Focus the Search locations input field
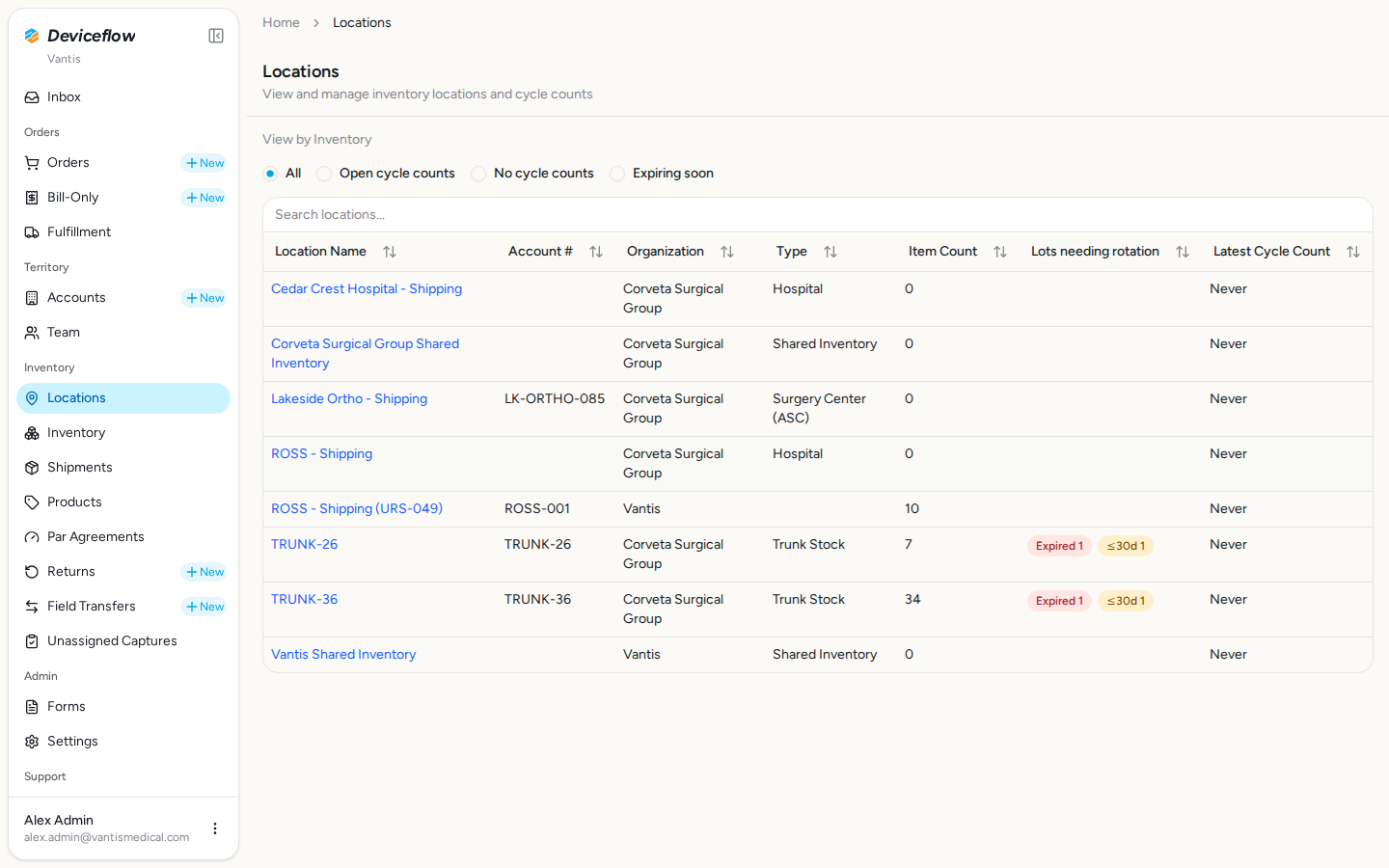This screenshot has height=868, width=1389. coord(818,215)
